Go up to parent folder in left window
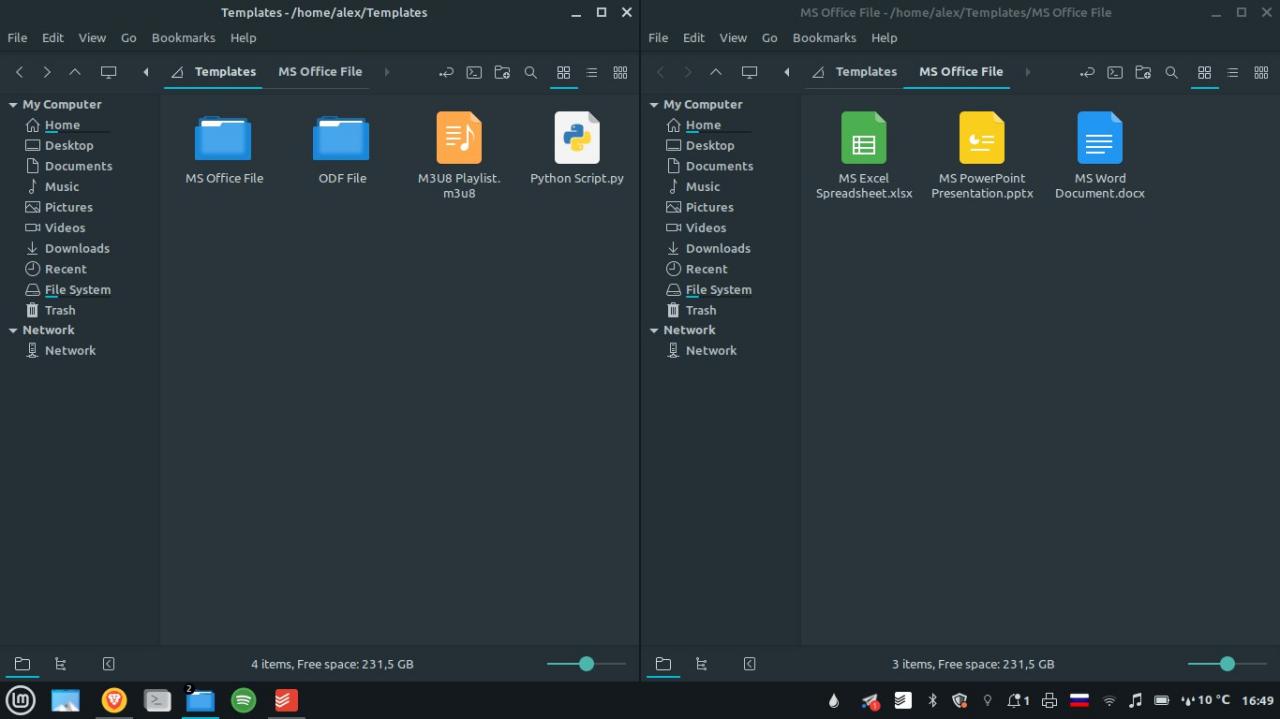Image resolution: width=1280 pixels, height=719 pixels. pyautogui.click(x=75, y=72)
